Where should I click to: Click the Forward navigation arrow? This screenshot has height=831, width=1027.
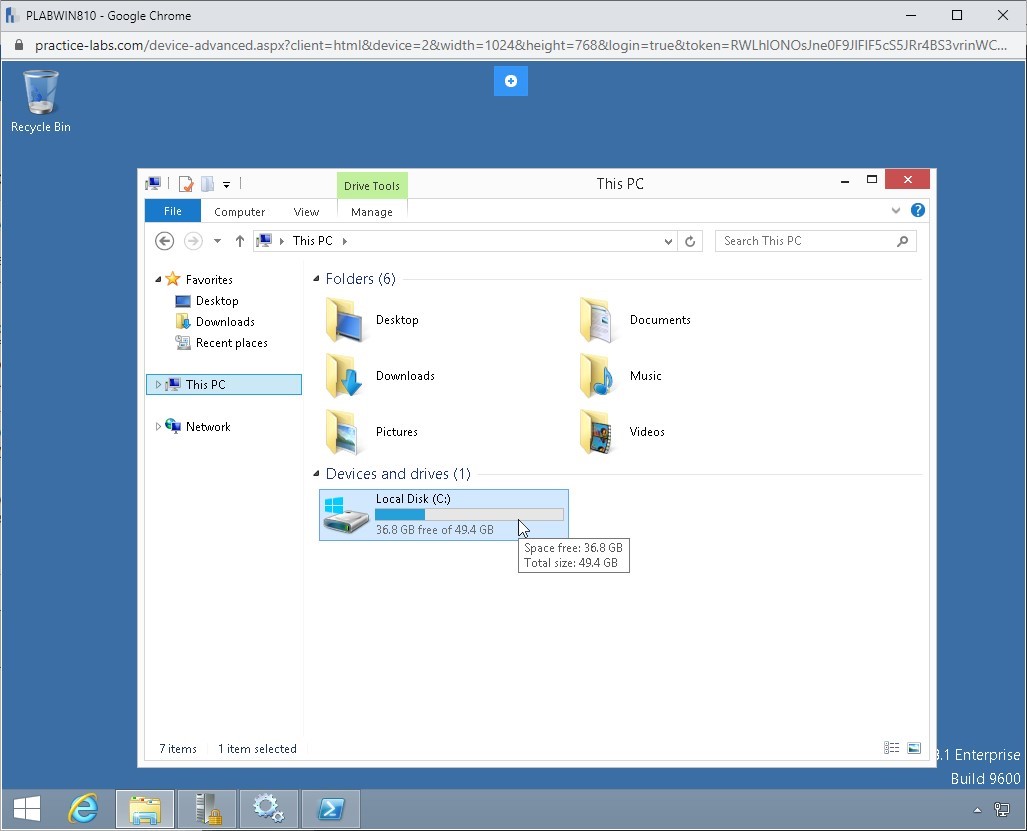(193, 241)
